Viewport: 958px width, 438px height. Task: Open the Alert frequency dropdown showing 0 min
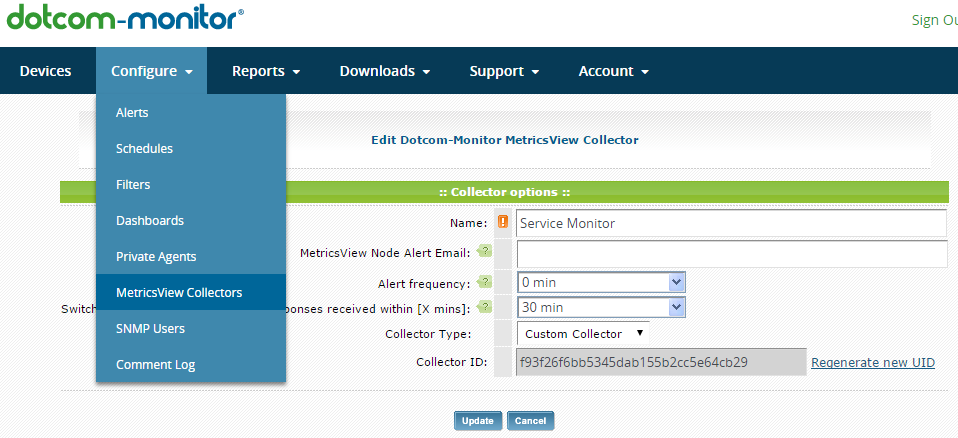(x=601, y=282)
